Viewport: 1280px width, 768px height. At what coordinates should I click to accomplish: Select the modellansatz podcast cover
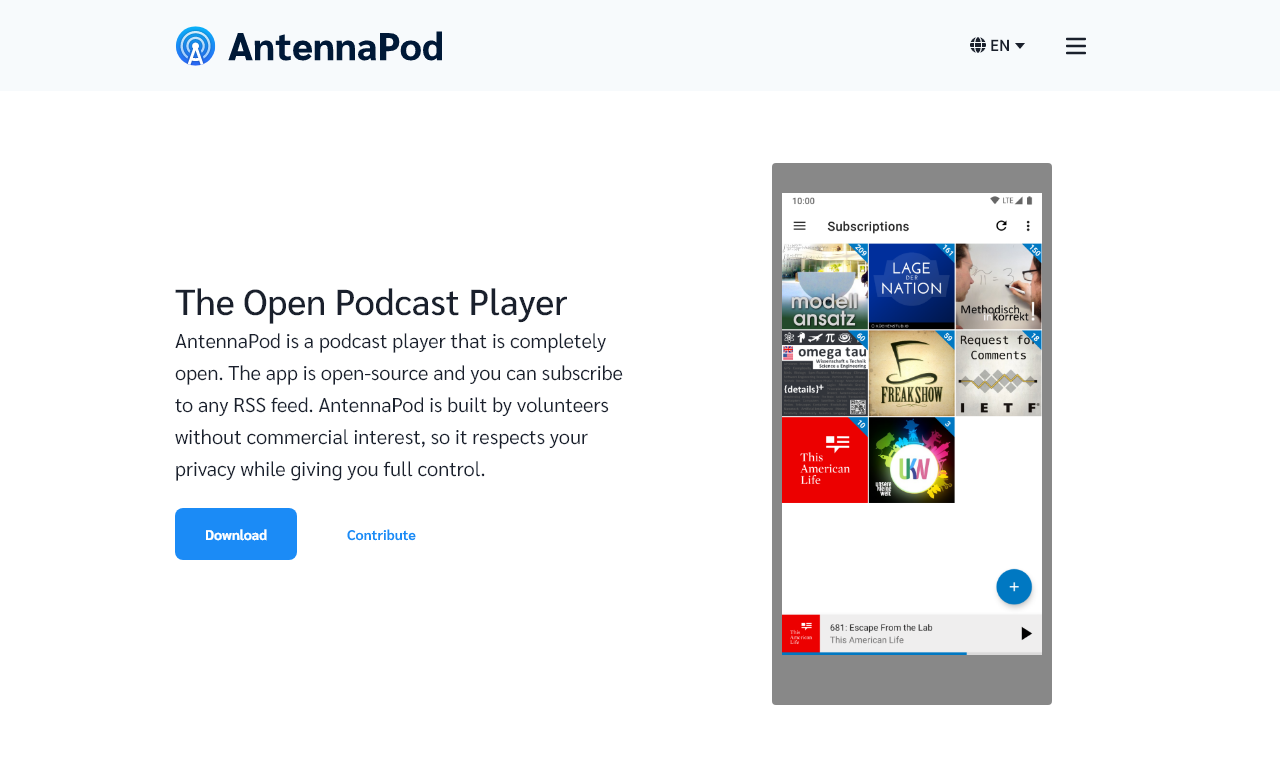[824, 286]
